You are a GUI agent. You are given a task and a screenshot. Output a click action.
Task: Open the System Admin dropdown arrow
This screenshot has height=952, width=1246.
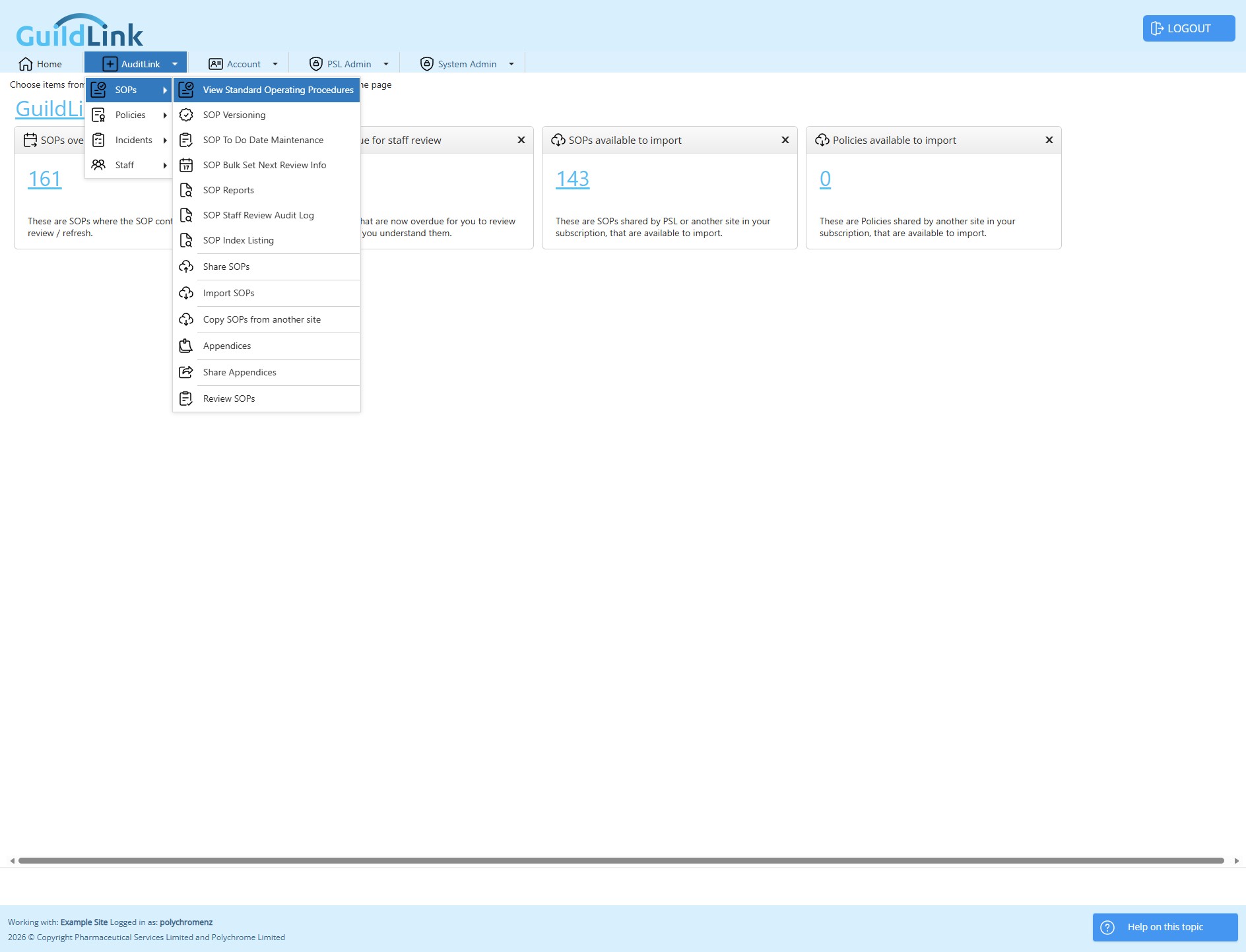pos(511,64)
